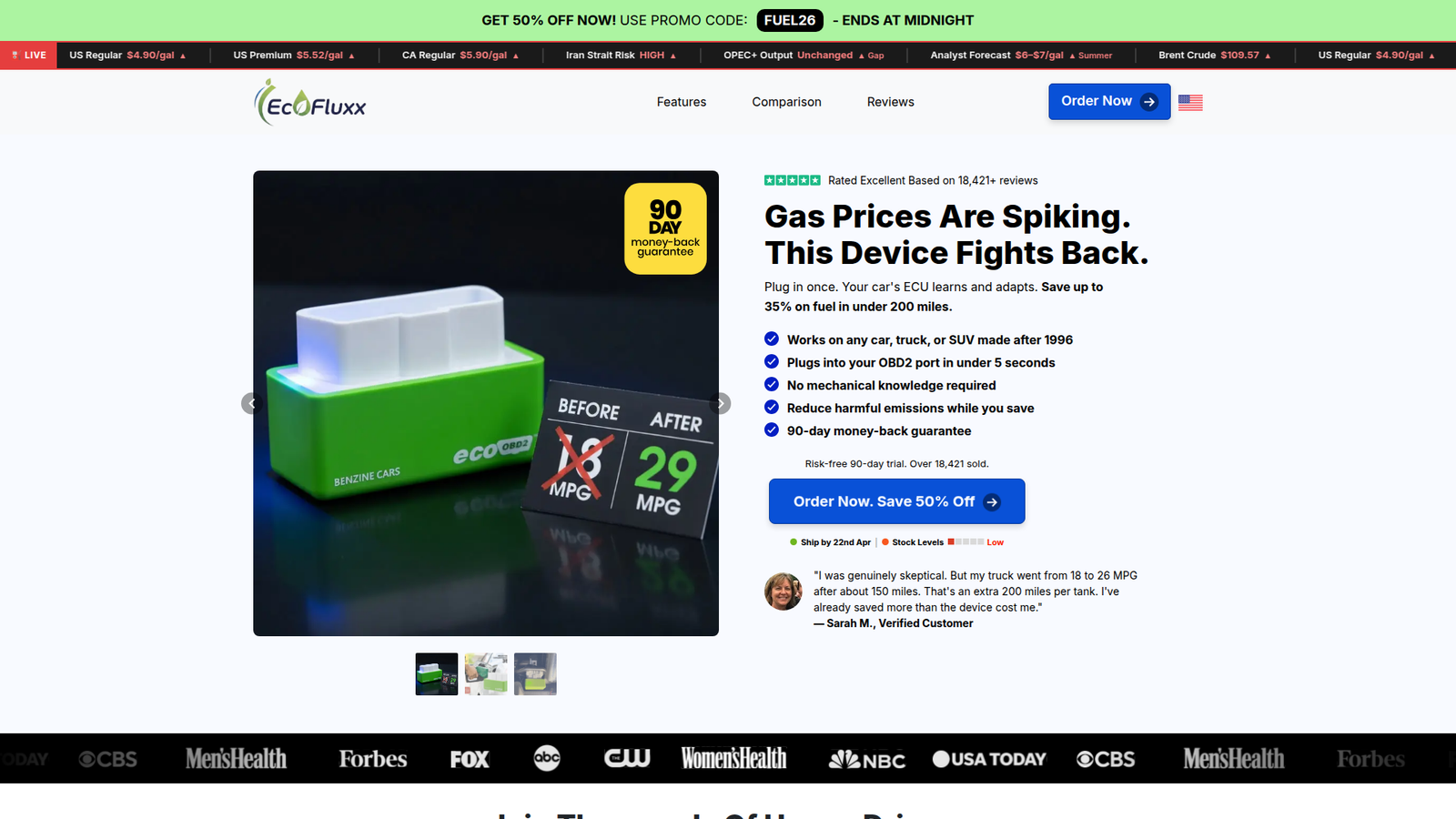Open the US flag country selector
1456x819 pixels.
pyautogui.click(x=1190, y=102)
